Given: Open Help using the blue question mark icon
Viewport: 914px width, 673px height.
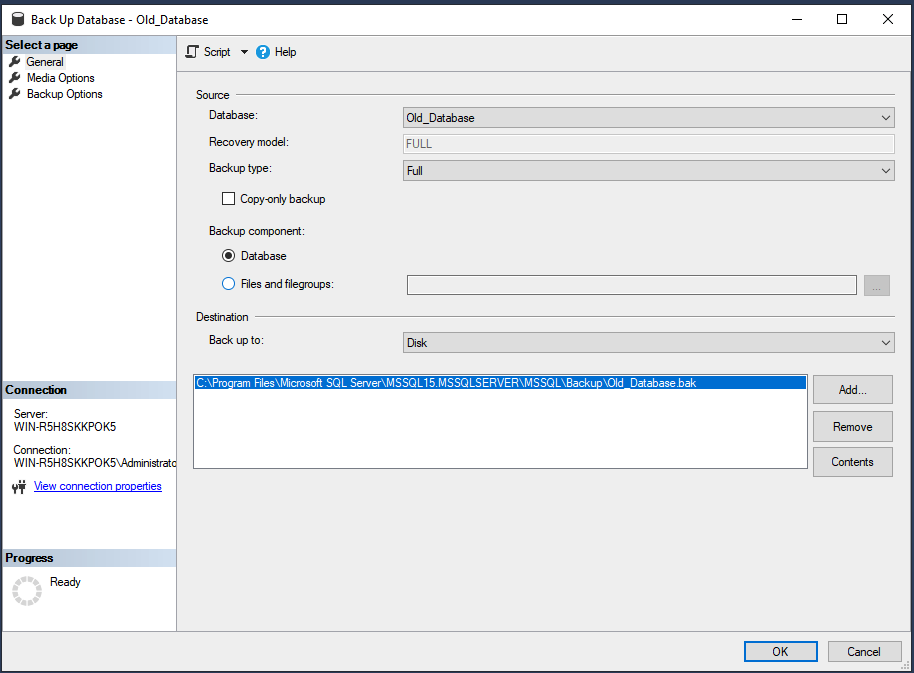Looking at the screenshot, I should pos(262,51).
